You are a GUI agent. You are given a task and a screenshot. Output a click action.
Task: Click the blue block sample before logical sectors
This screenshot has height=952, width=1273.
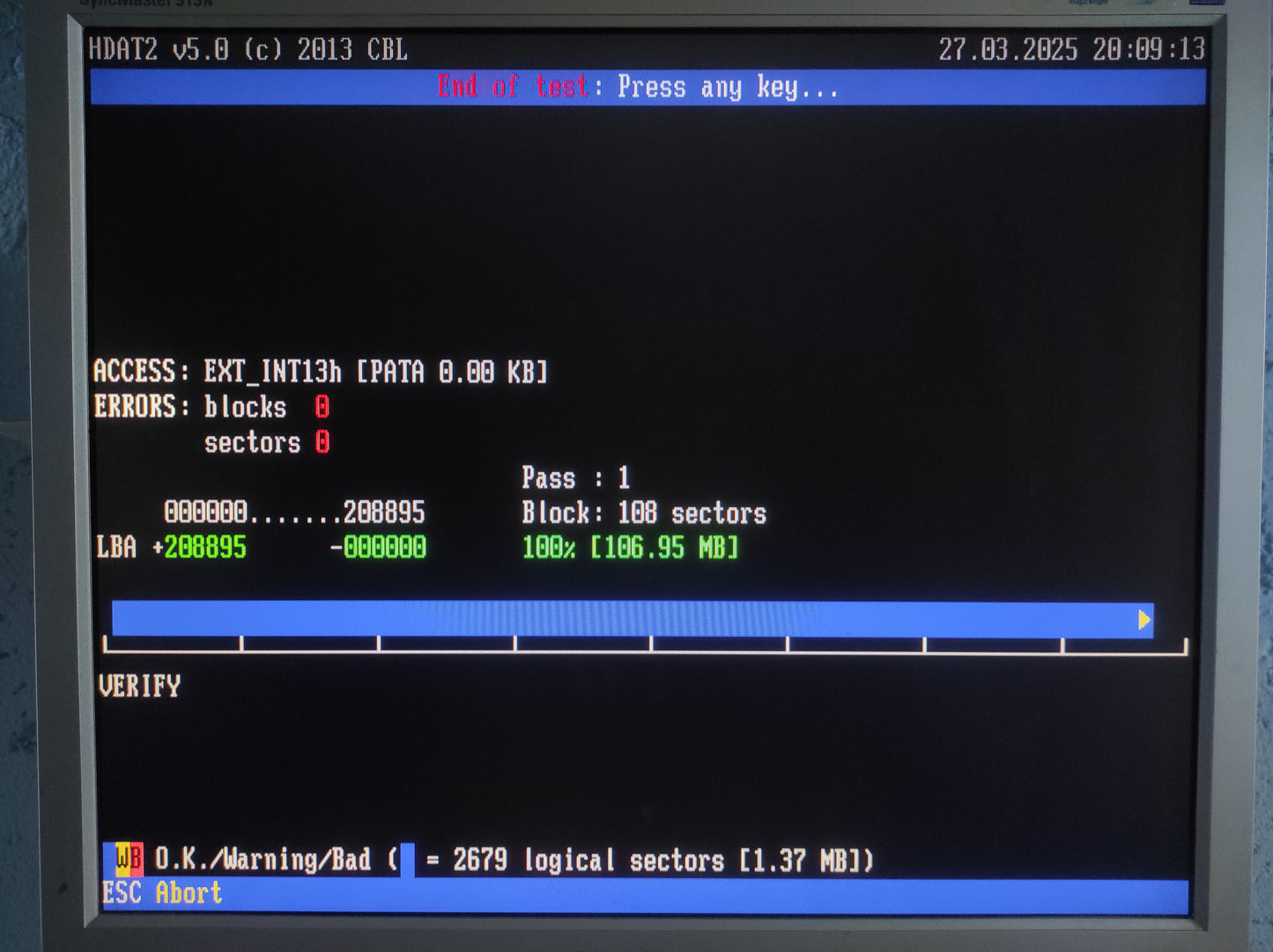(407, 860)
